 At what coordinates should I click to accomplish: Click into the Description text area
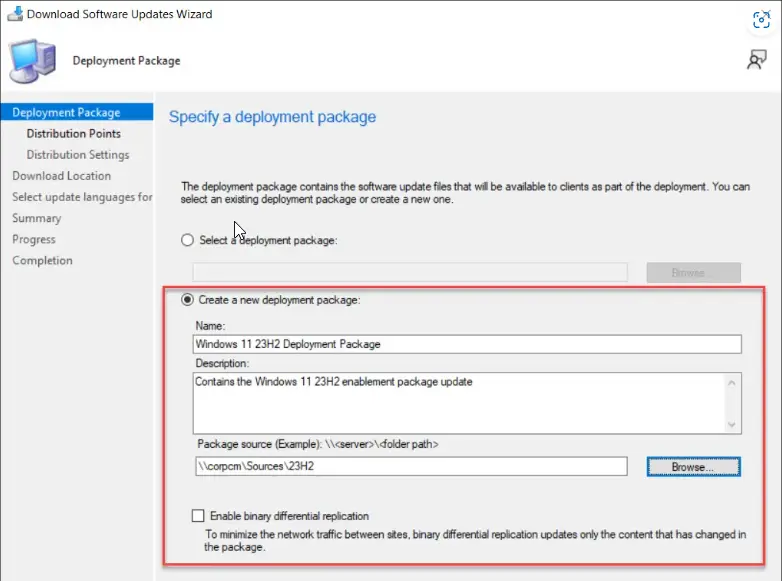point(460,402)
